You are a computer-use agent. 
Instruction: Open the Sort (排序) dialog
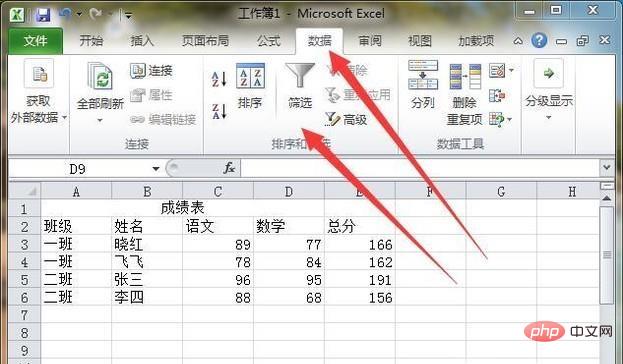click(x=250, y=86)
